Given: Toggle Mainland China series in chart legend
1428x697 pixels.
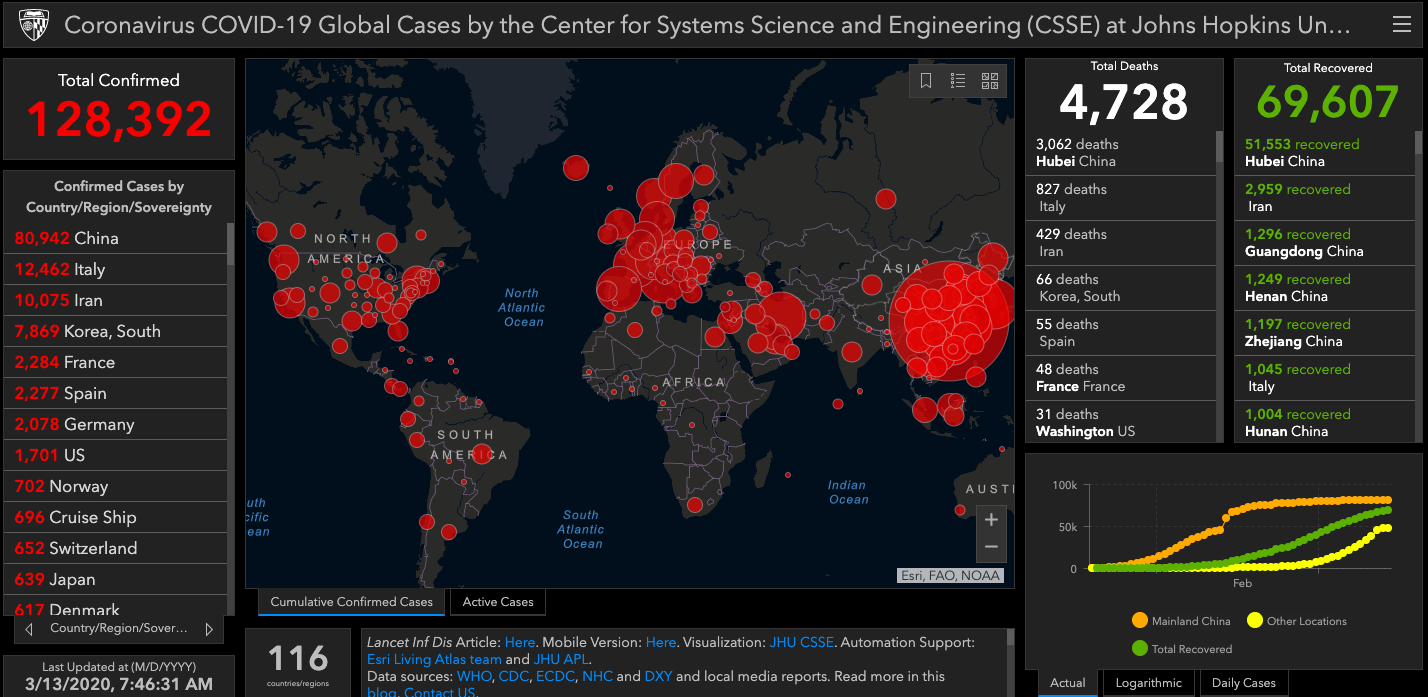Looking at the screenshot, I should tap(1180, 621).
